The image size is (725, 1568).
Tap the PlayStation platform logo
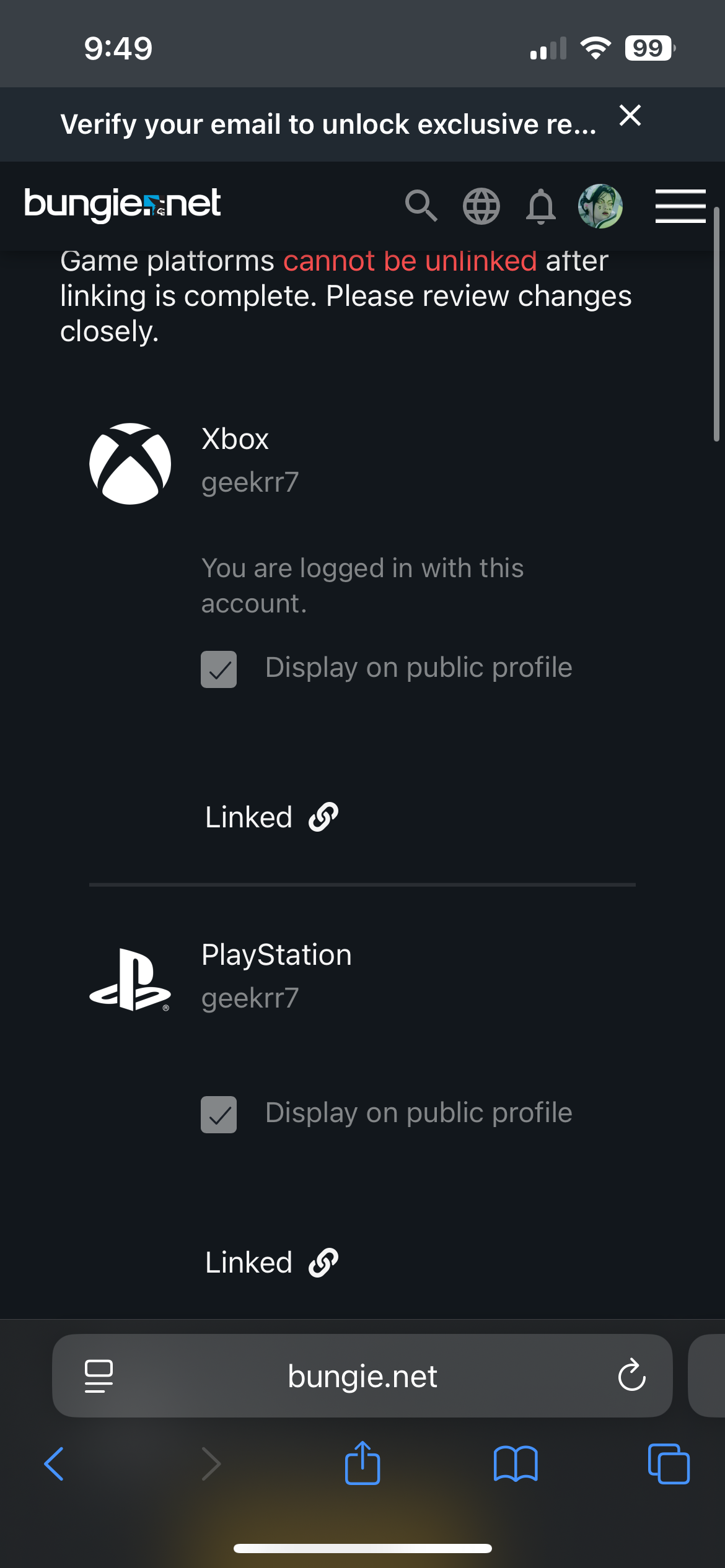point(130,980)
